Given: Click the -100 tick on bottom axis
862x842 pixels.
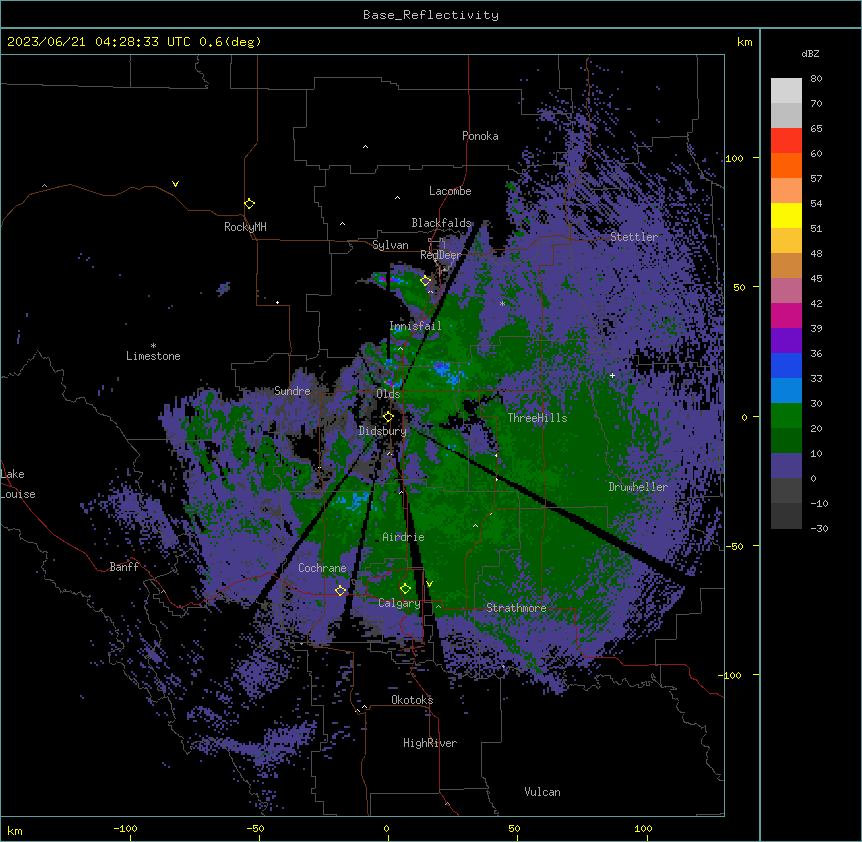Looking at the screenshot, I should tap(125, 828).
